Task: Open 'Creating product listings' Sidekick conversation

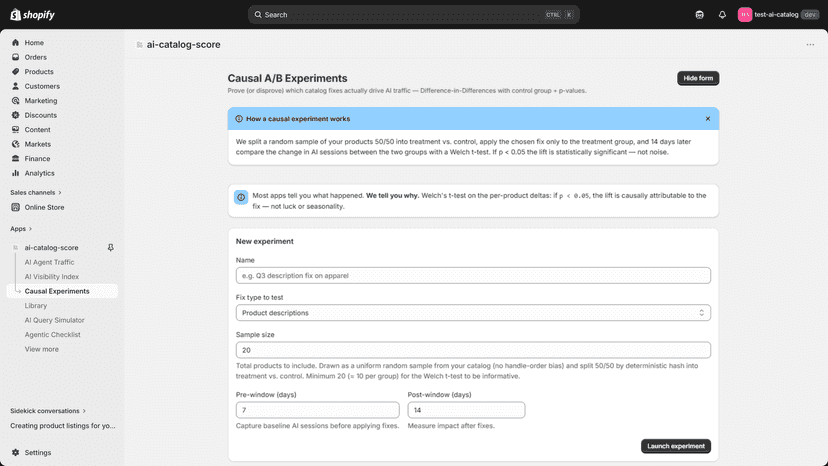Action: [62, 426]
